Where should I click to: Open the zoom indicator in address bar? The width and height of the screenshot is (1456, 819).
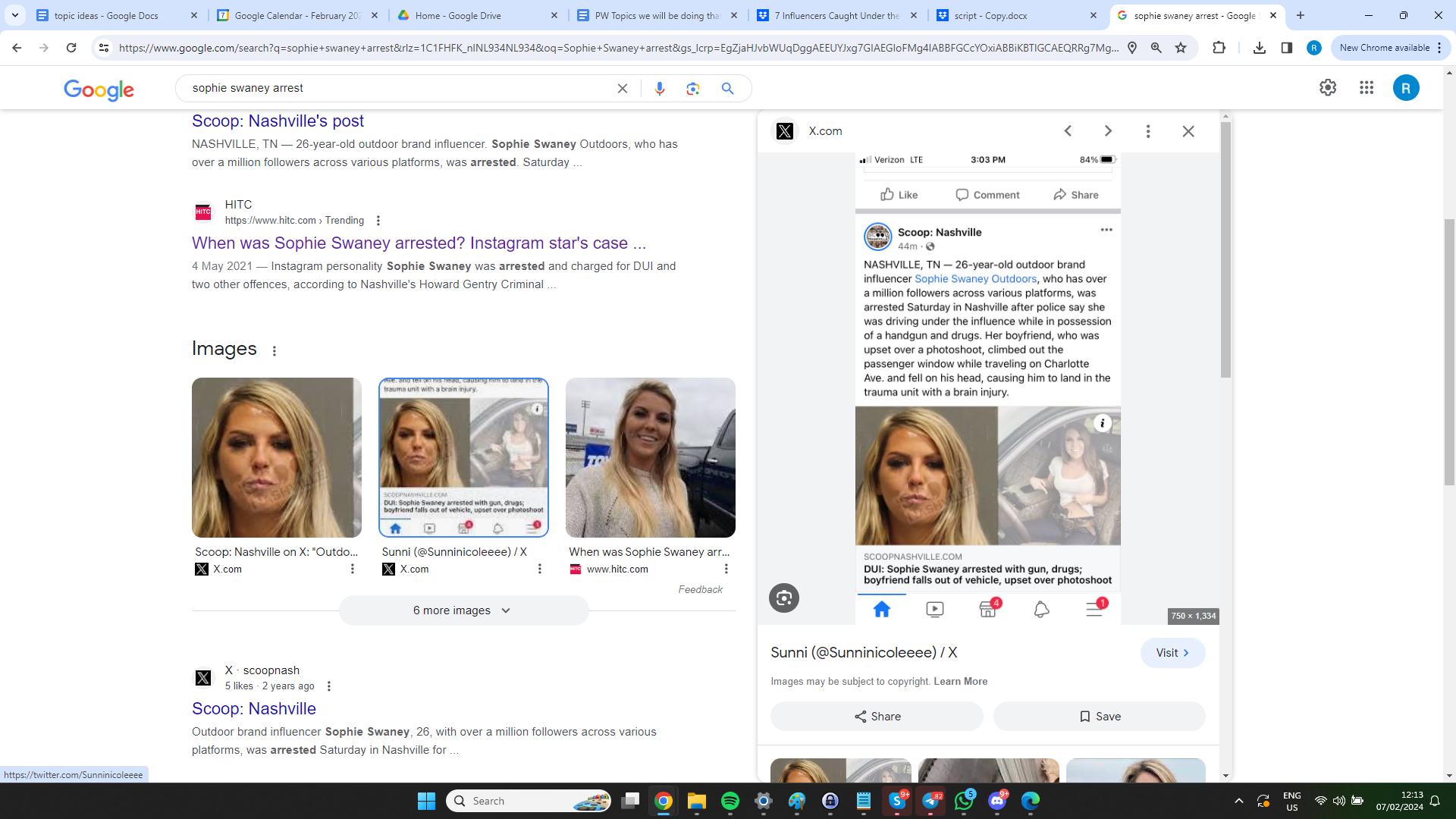click(x=1156, y=48)
